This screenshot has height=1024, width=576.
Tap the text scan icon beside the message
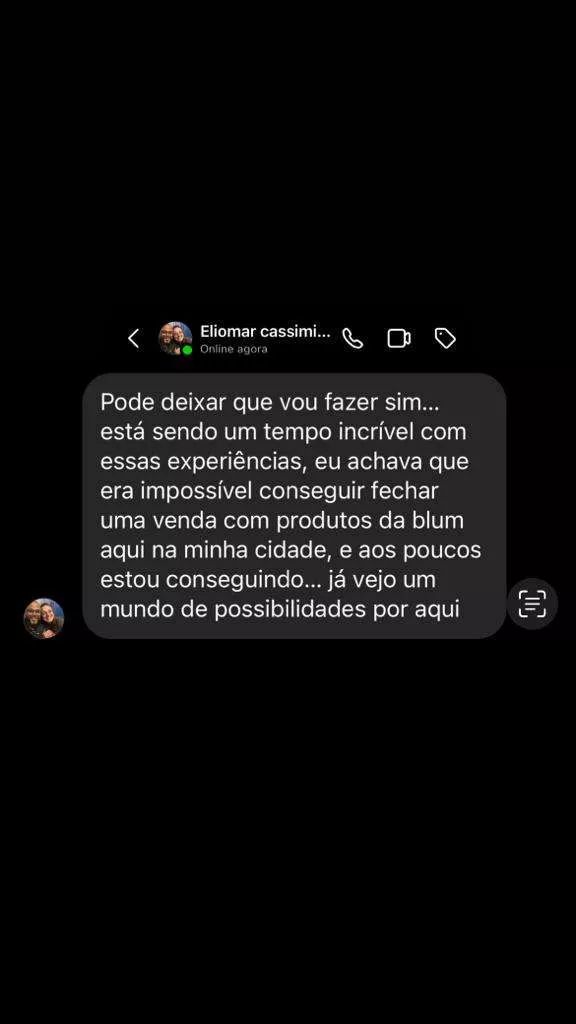point(532,603)
